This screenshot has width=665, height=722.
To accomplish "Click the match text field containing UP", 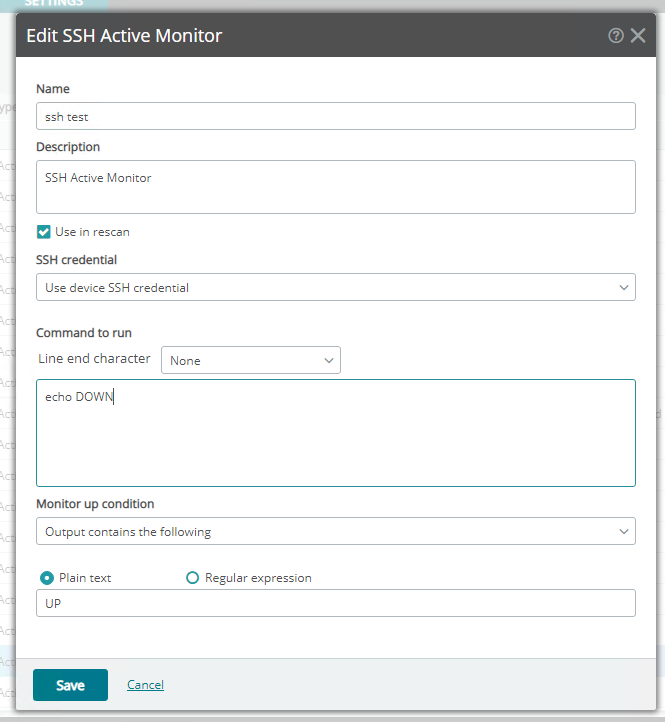I will coord(336,603).
